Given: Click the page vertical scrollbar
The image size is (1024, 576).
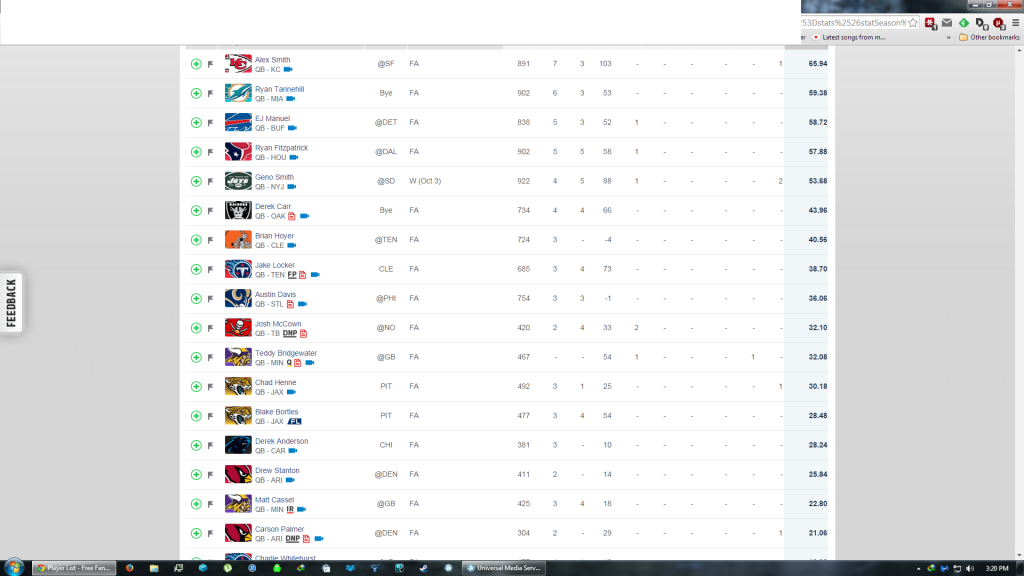Looking at the screenshot, I should tap(1019, 302).
